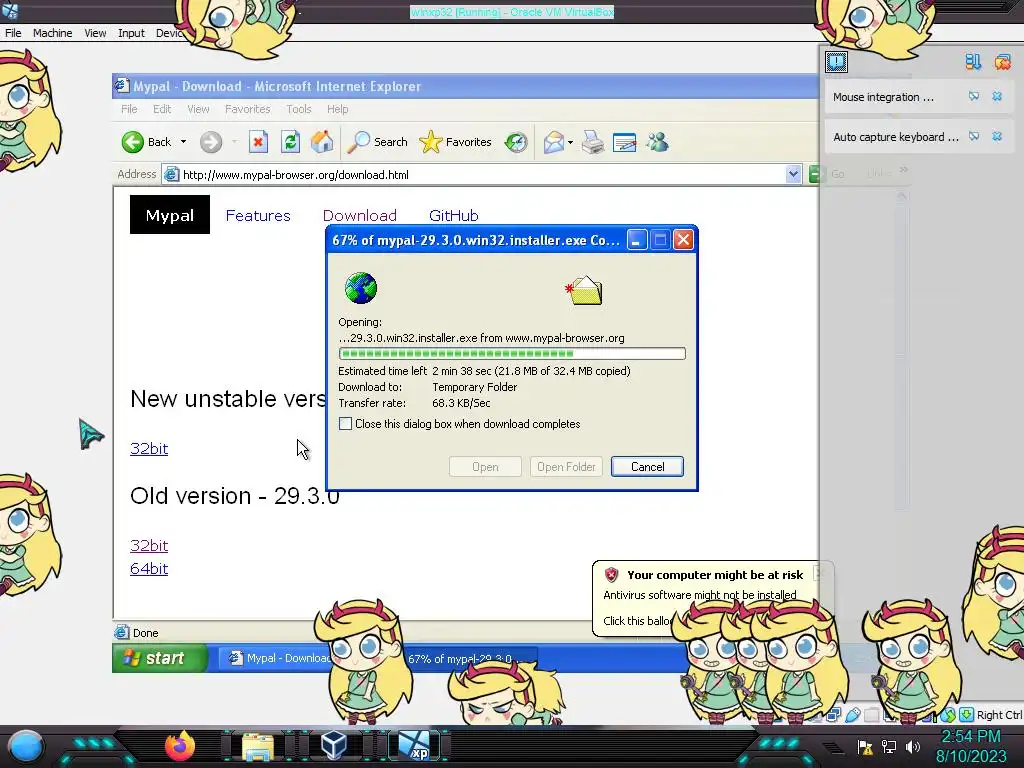This screenshot has height=768, width=1024.
Task: Open the History clock icon
Action: pos(516,142)
